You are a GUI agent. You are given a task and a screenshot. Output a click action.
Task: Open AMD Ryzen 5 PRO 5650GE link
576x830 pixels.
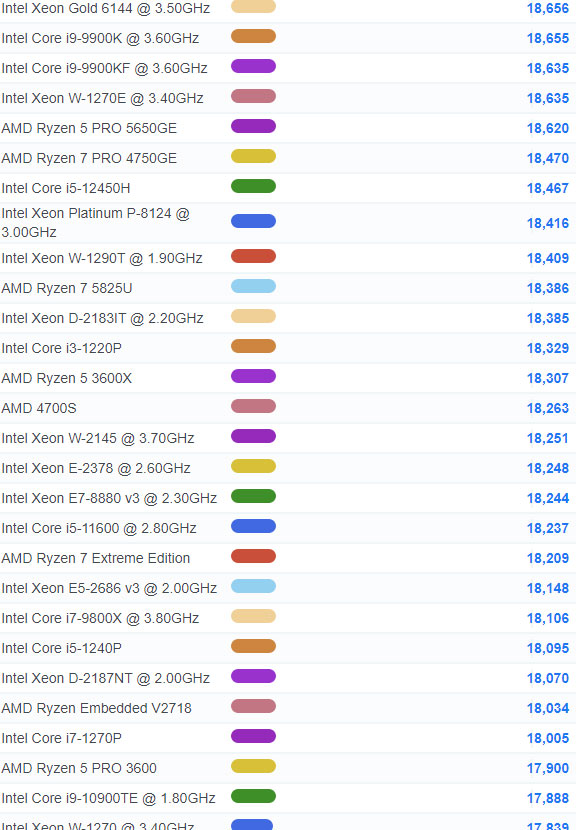(x=89, y=128)
